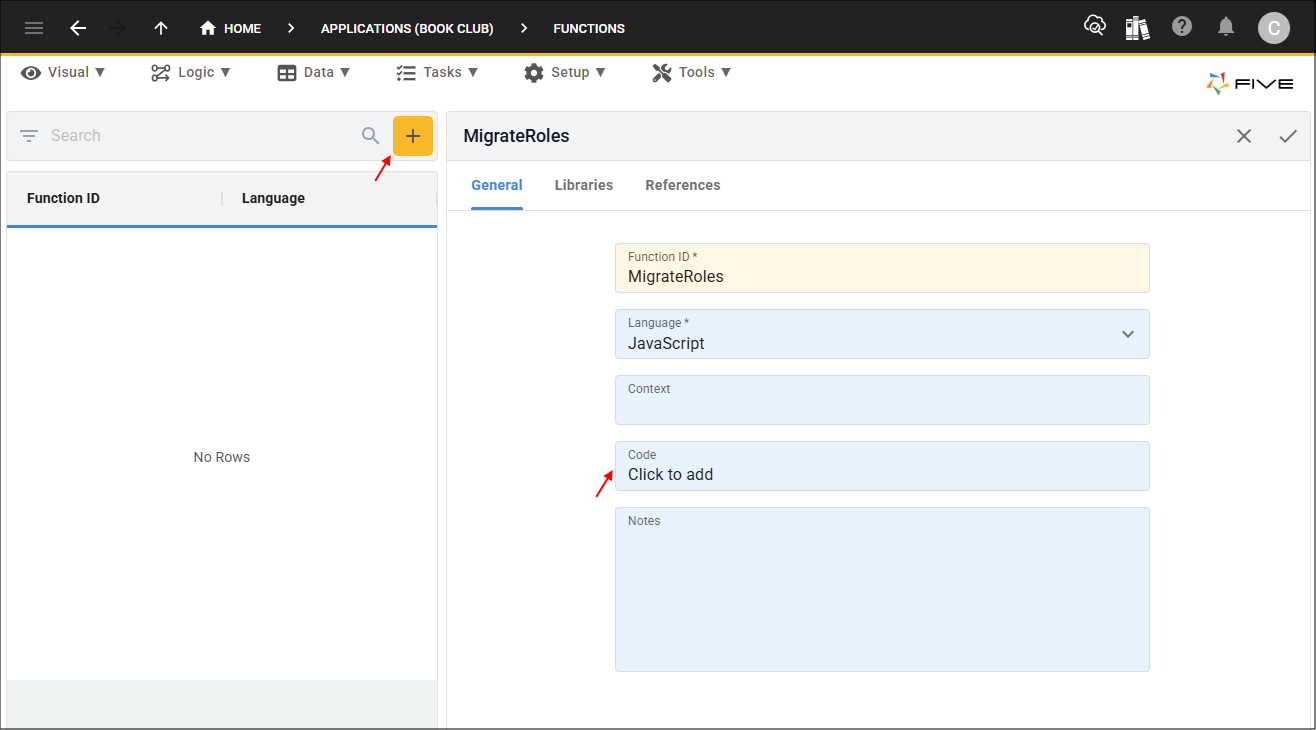1316x730 pixels.
Task: Click the filter icon in search bar
Action: point(29,136)
